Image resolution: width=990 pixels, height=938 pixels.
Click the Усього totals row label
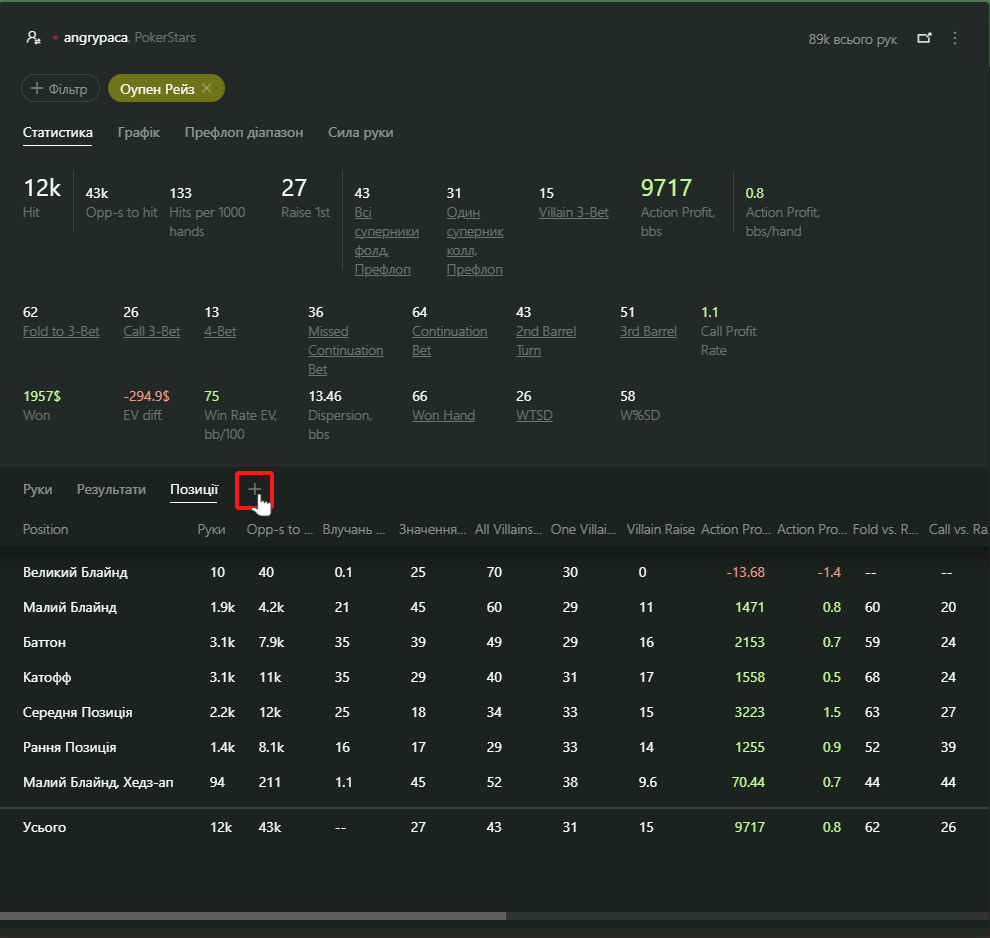click(x=44, y=827)
